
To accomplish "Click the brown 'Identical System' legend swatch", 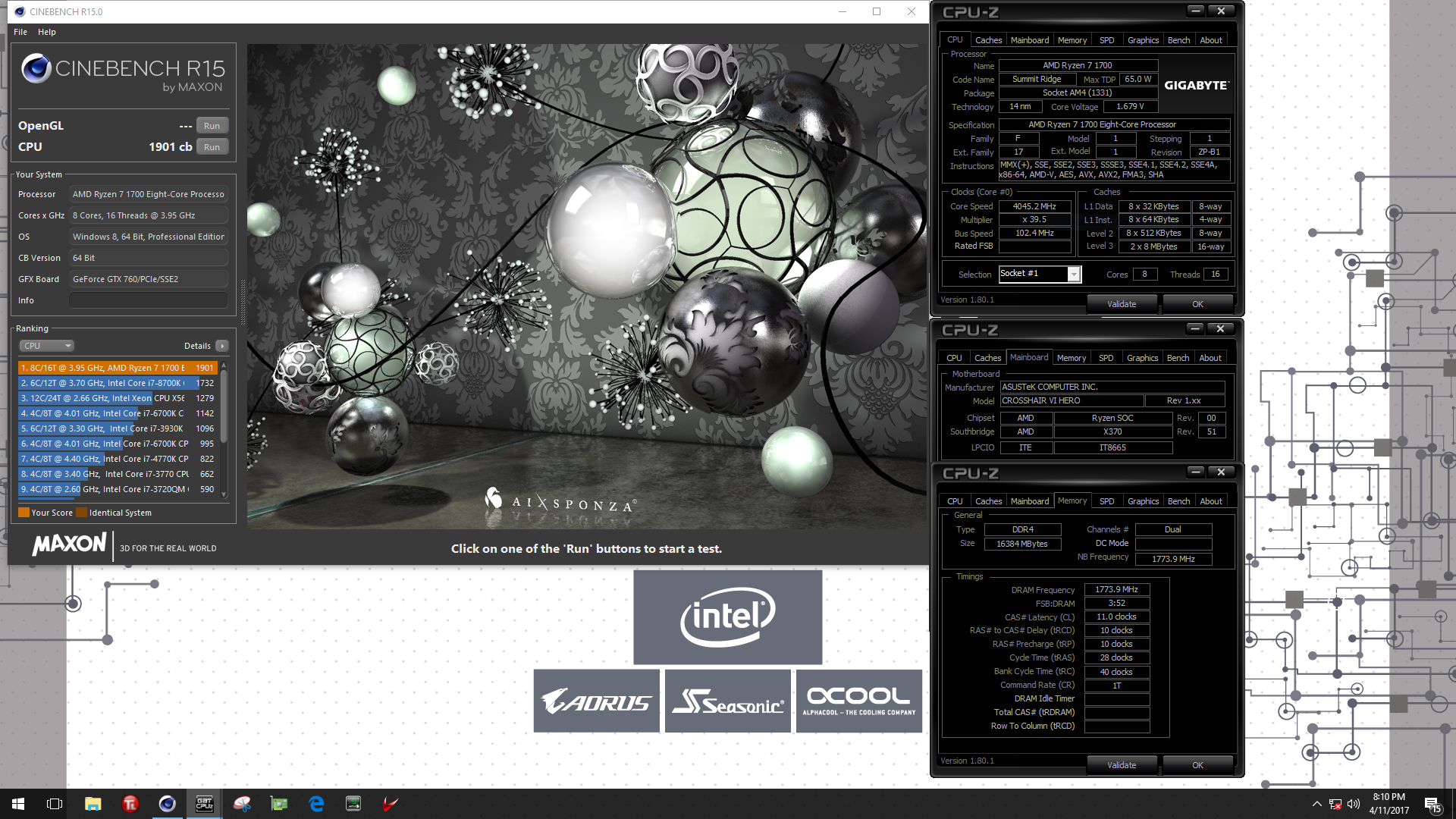I will tap(81, 513).
